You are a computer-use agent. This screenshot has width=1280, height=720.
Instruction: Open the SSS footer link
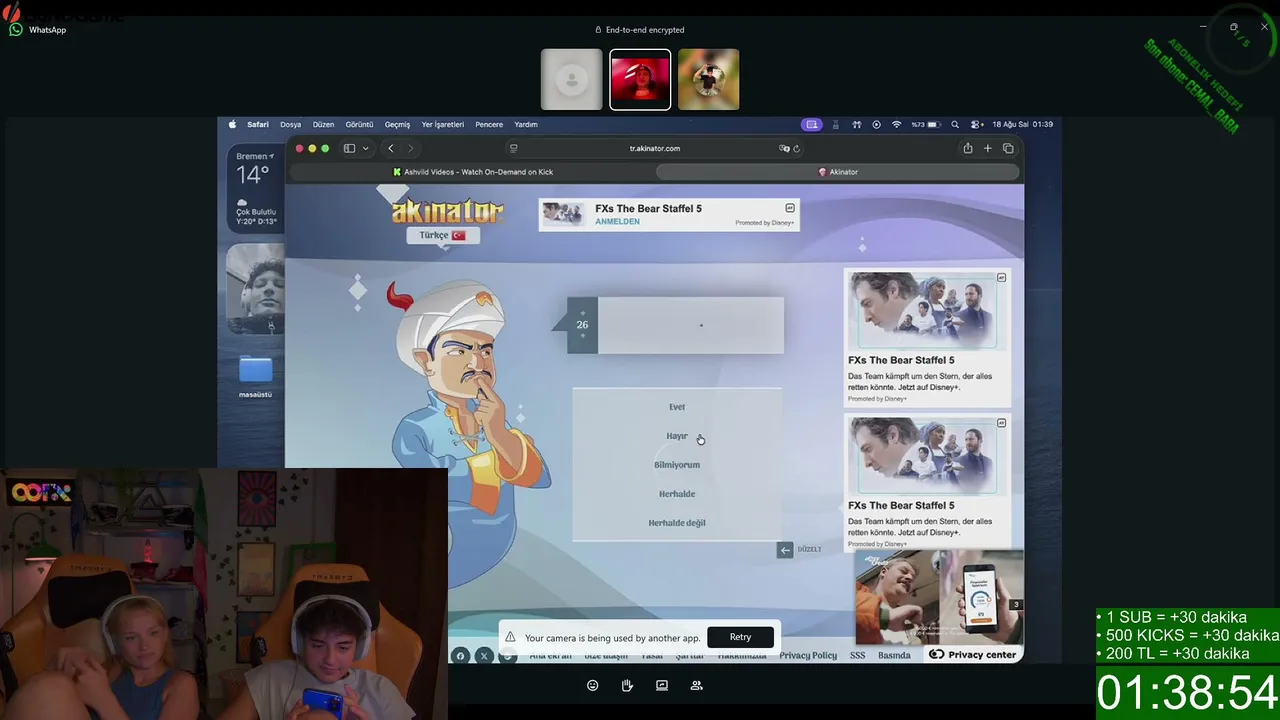click(x=857, y=656)
